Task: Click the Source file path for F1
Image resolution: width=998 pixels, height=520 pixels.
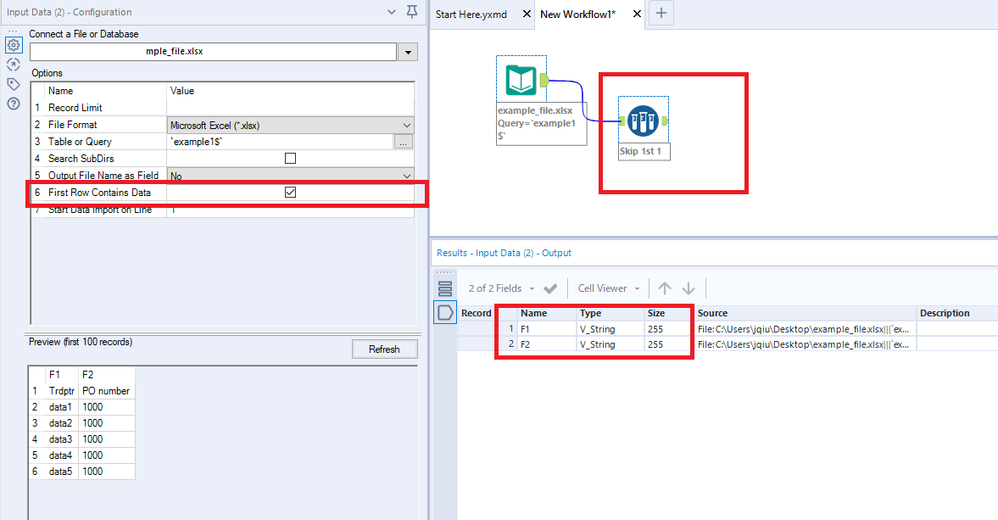Action: [x=806, y=329]
